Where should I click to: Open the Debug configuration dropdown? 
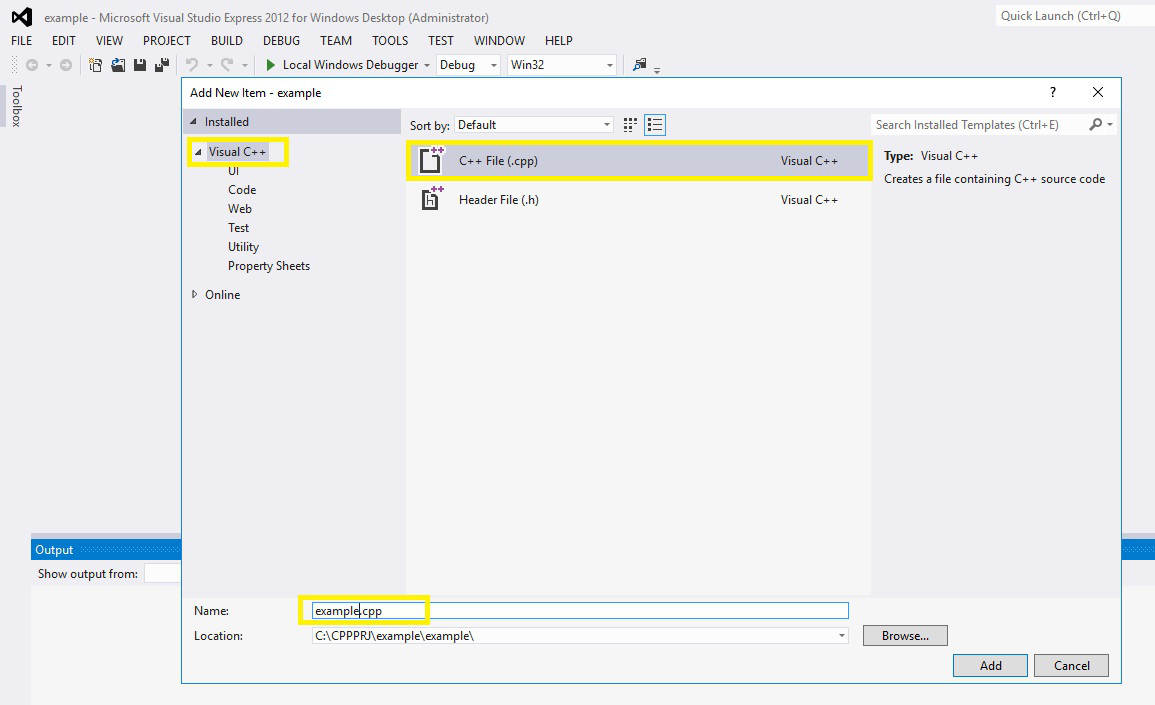point(468,65)
